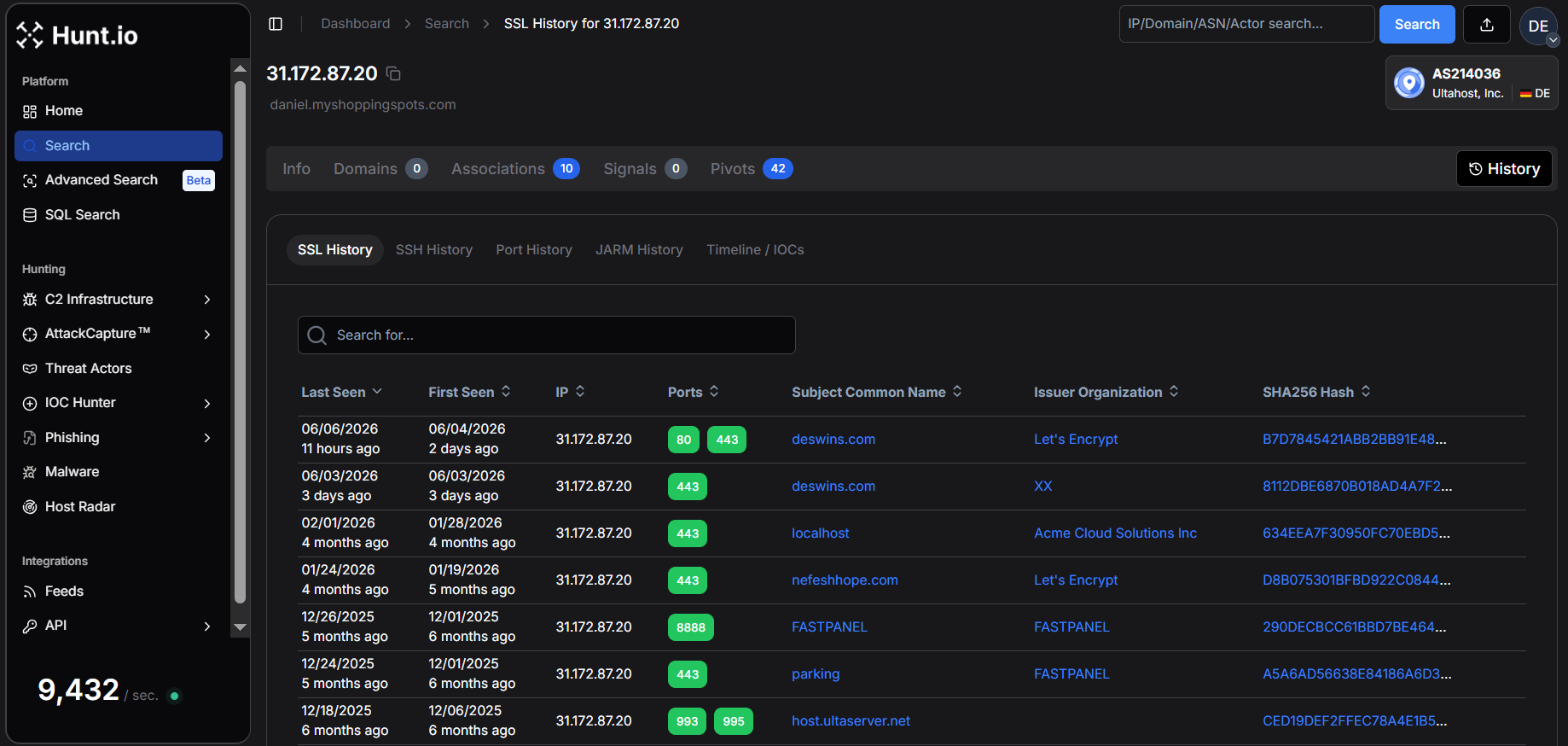The width and height of the screenshot is (1568, 746).
Task: Click the Threat Actors mask icon
Action: coord(30,369)
